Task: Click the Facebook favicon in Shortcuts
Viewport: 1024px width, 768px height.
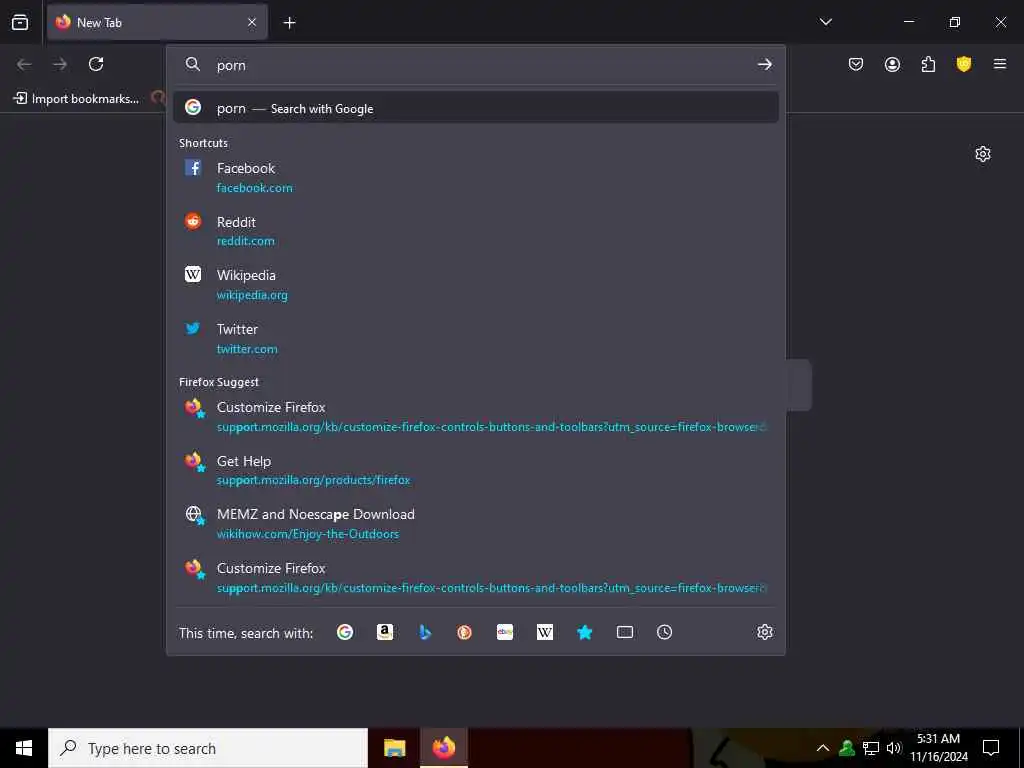Action: pyautogui.click(x=193, y=168)
